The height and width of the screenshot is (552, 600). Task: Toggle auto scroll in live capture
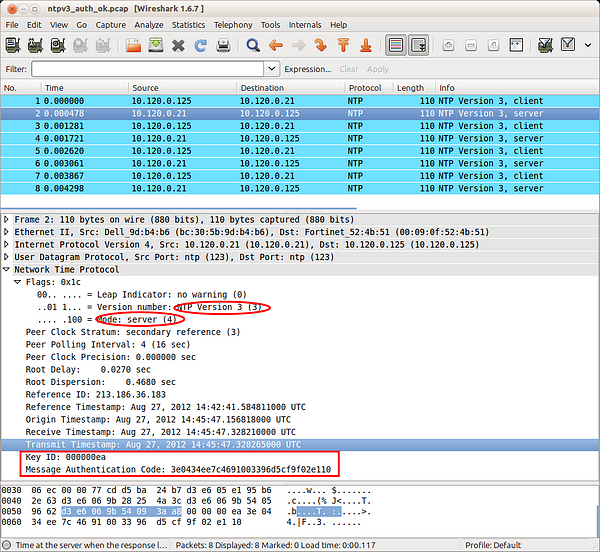[x=418, y=45]
